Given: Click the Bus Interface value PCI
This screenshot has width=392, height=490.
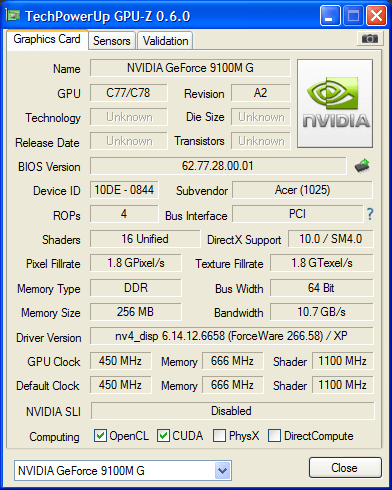Looking at the screenshot, I should pos(297,214).
